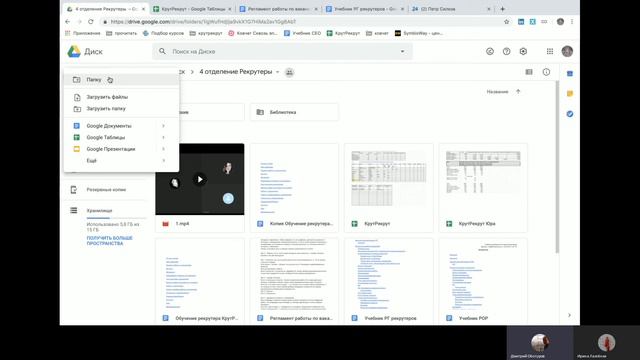The height and width of the screenshot is (360, 640).
Task: Click the Google Drive logo
Action: [x=74, y=51]
